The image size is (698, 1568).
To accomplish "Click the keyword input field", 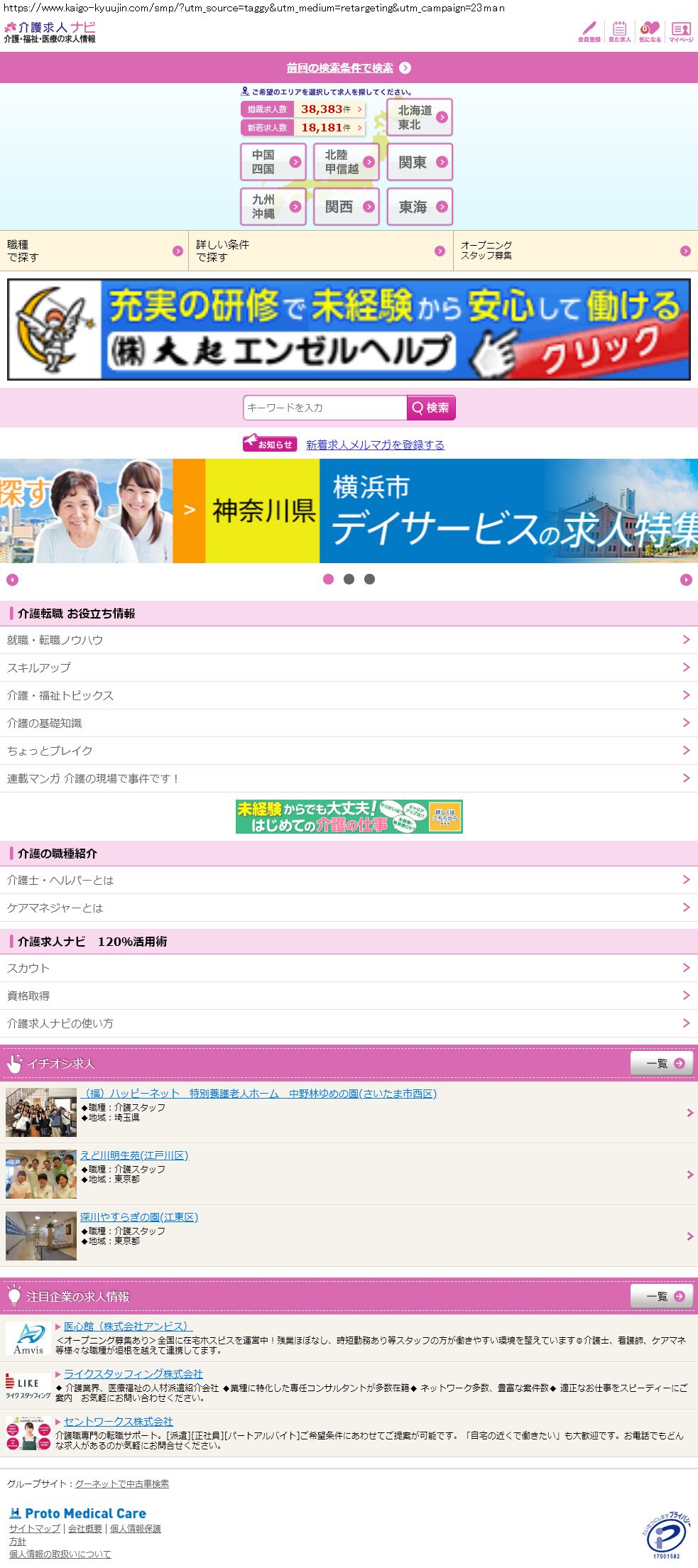I will click(x=325, y=408).
